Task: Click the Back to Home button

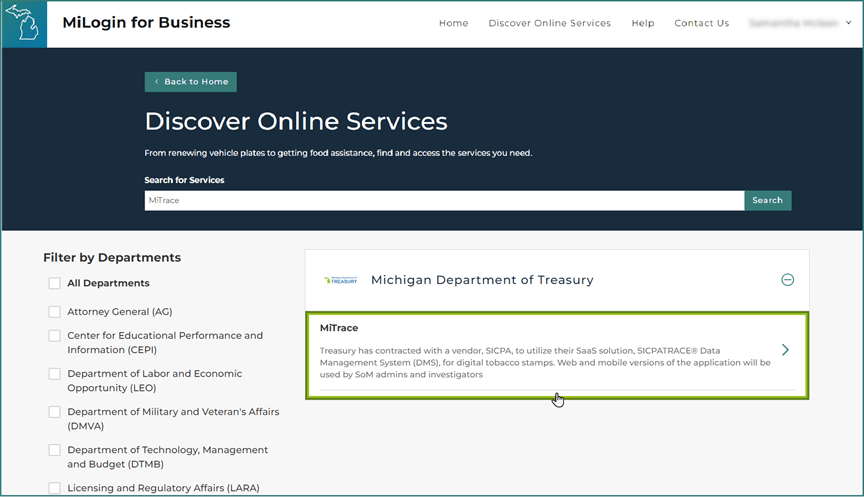Action: click(x=191, y=82)
